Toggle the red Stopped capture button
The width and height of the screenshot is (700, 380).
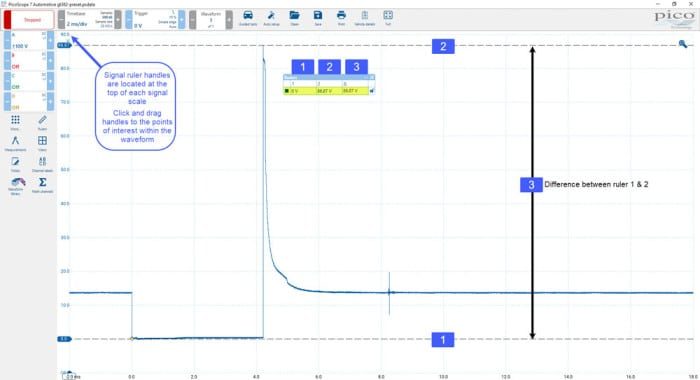click(29, 20)
